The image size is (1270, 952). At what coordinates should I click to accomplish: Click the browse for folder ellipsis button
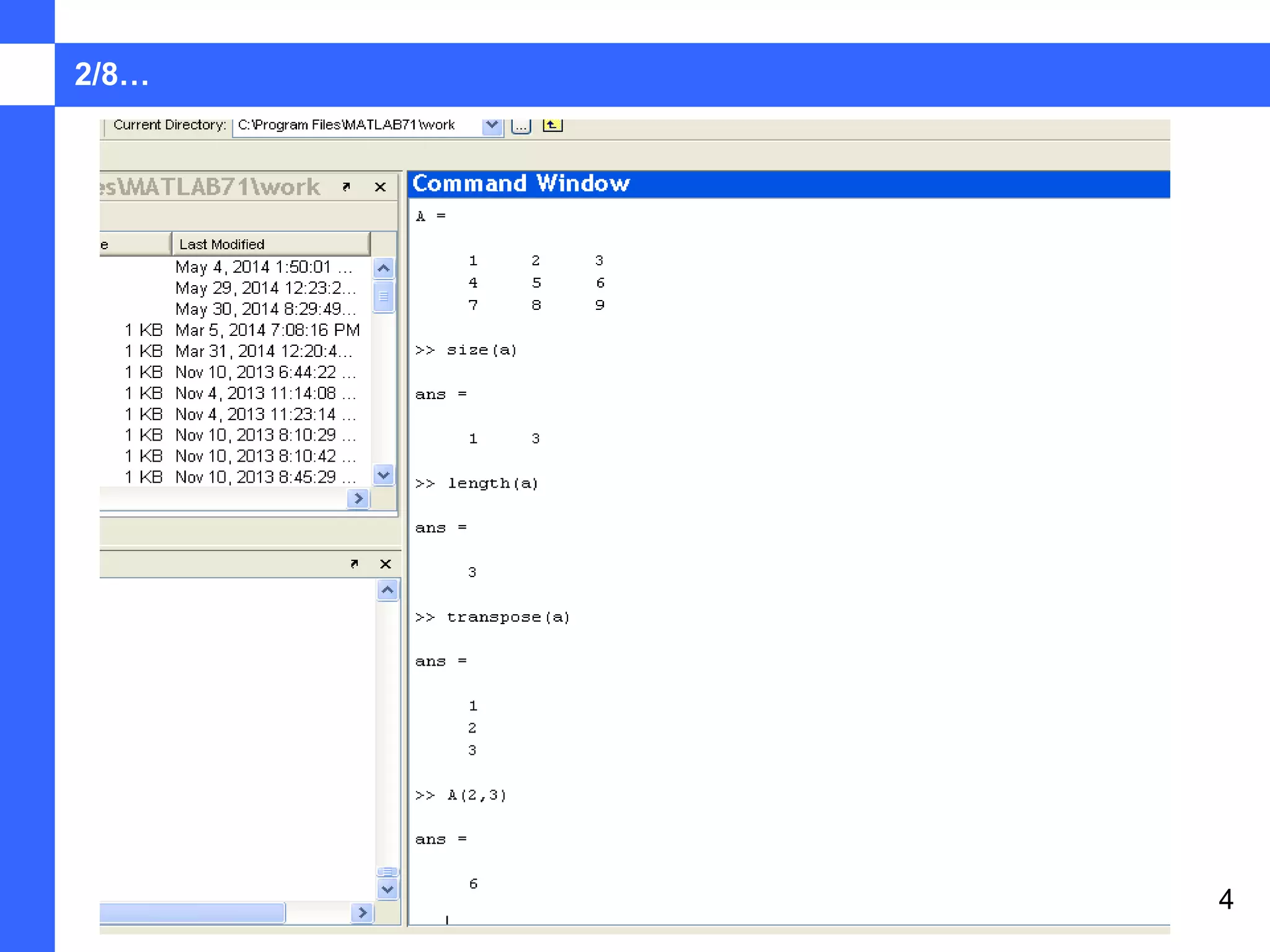521,126
